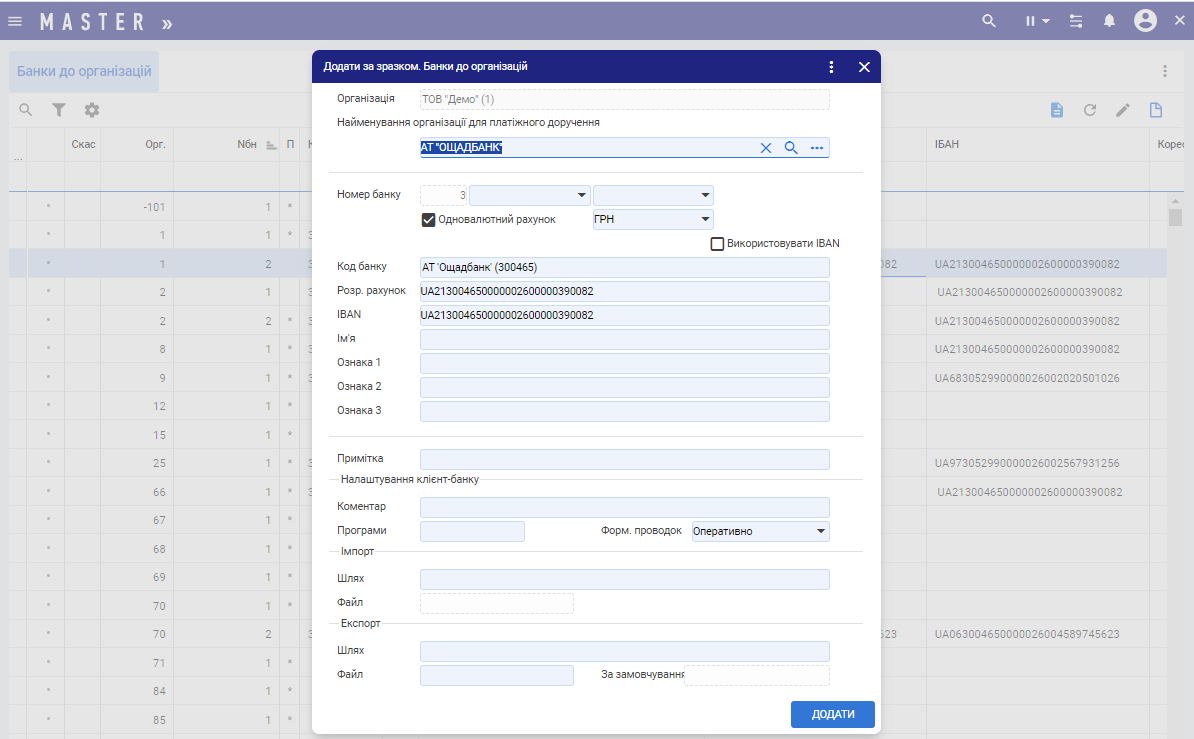Clear the organization name field with X icon
This screenshot has height=739, width=1194.
766,148
